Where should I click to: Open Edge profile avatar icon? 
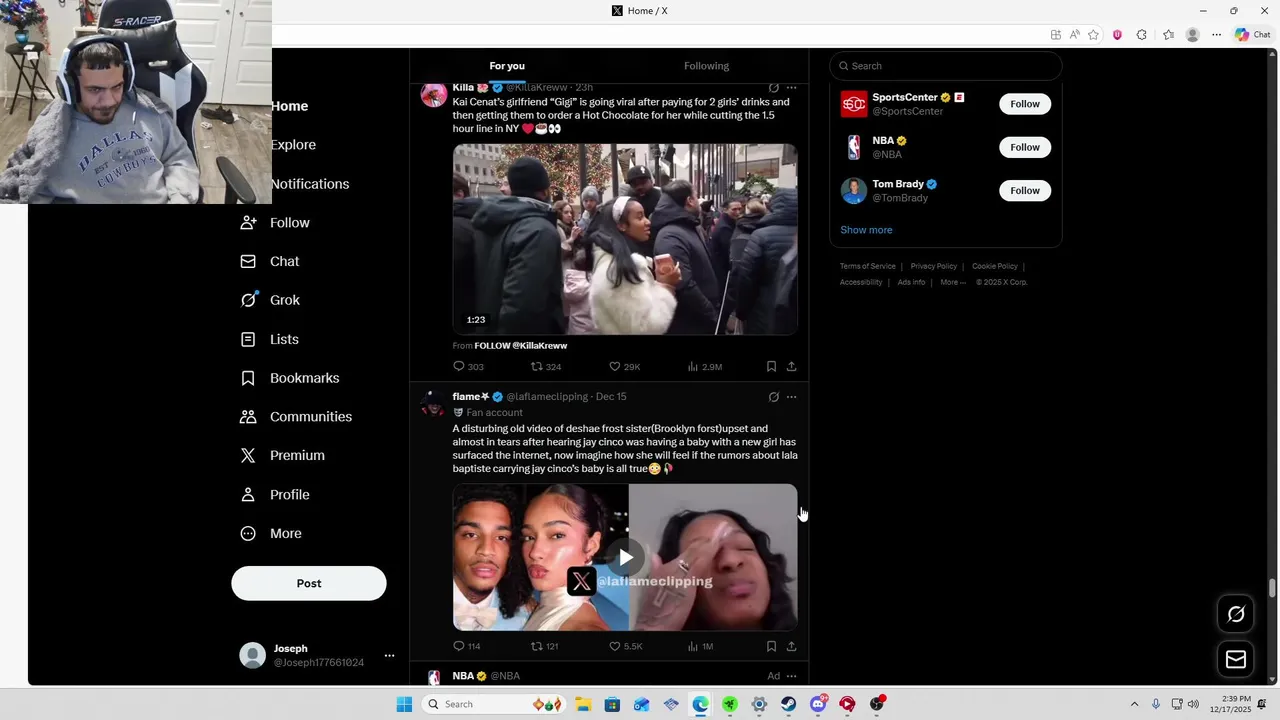click(1192, 35)
